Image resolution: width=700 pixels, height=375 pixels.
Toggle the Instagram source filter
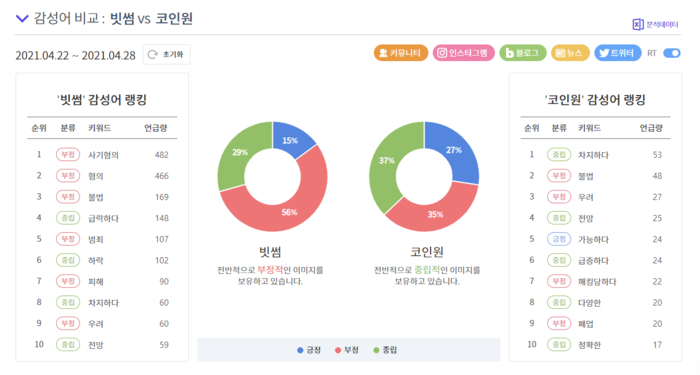[x=463, y=53]
